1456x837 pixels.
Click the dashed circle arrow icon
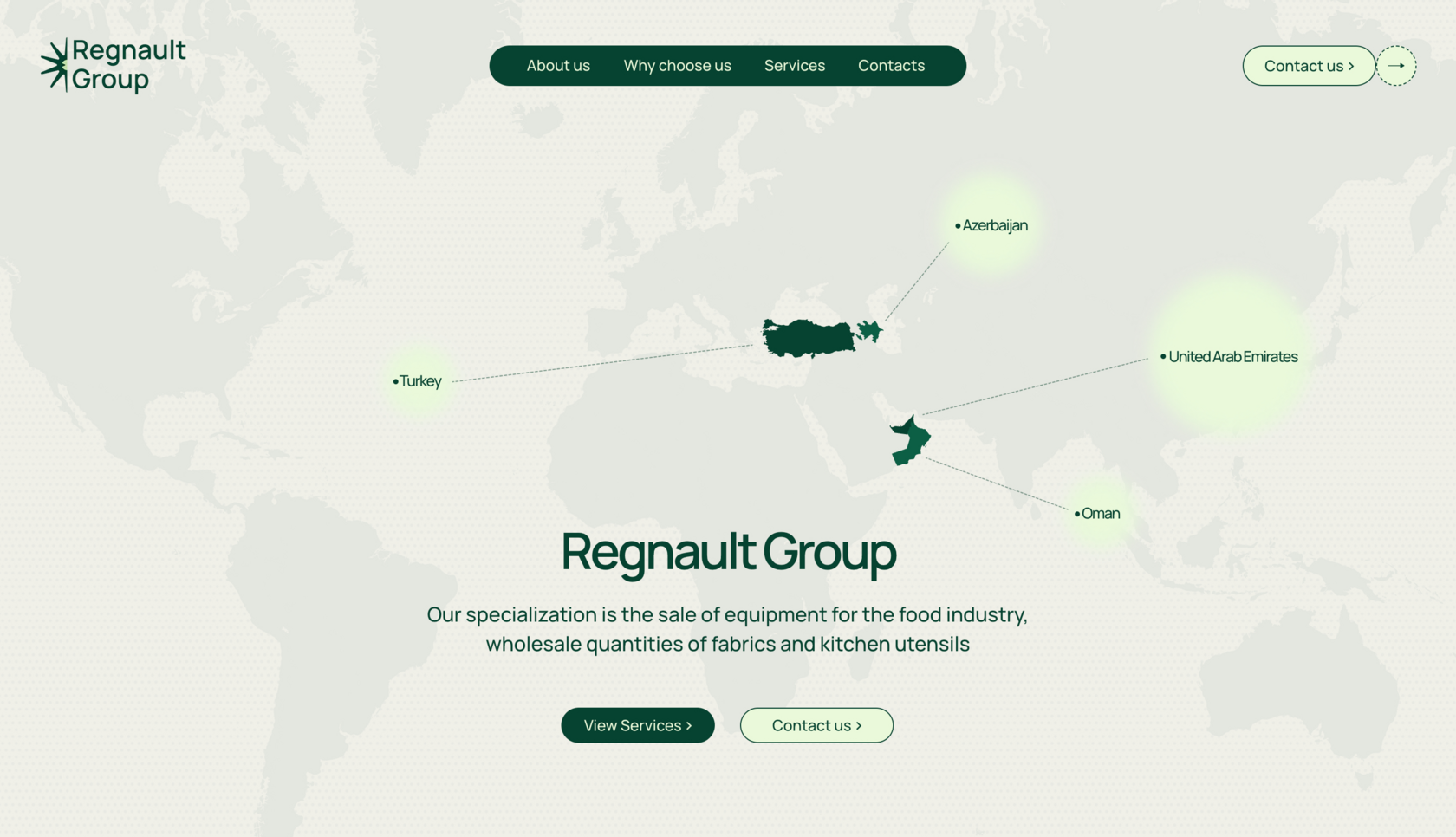[x=1395, y=66]
